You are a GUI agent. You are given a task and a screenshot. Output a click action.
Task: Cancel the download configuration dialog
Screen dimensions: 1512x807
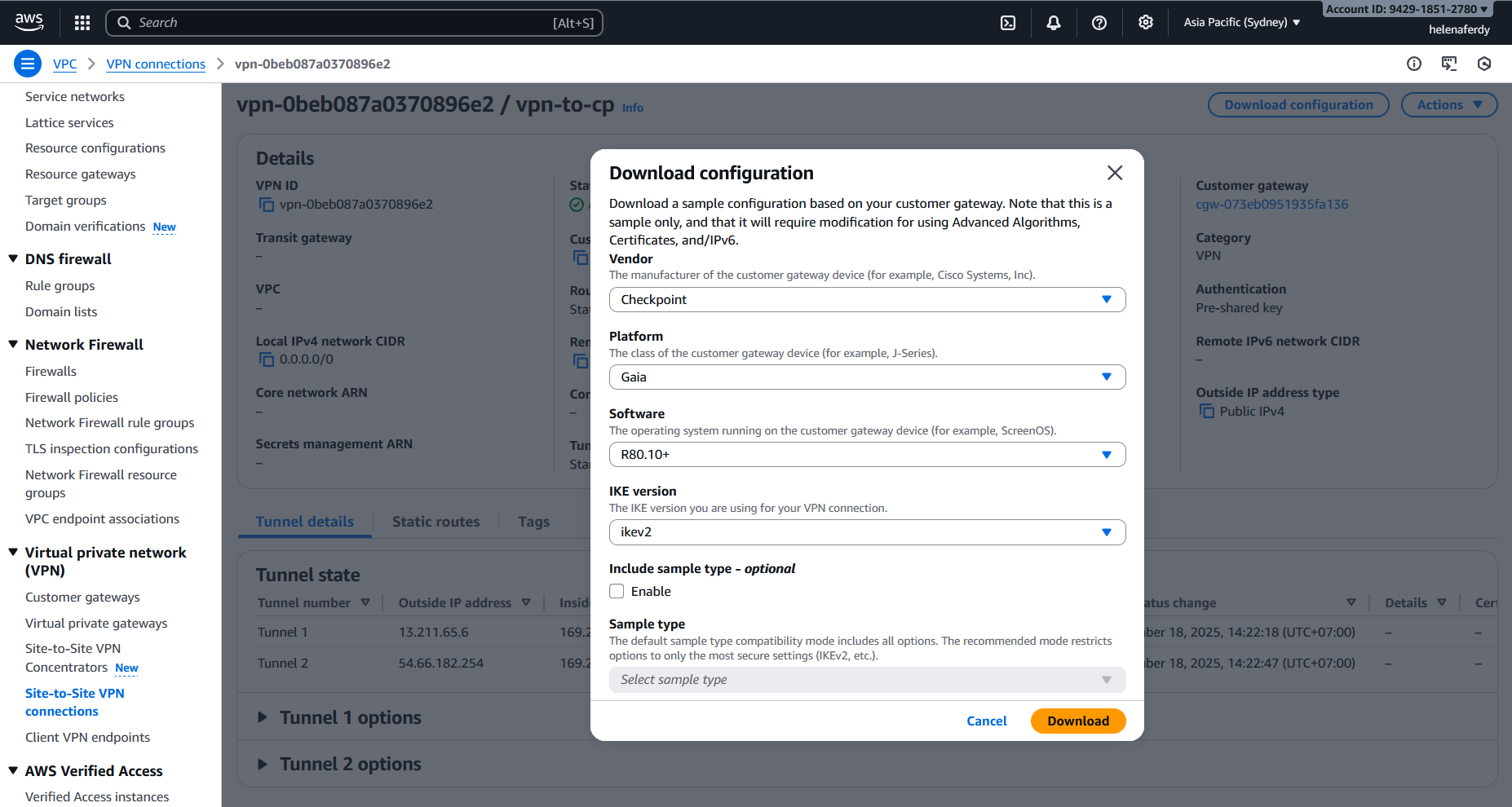pos(986,721)
